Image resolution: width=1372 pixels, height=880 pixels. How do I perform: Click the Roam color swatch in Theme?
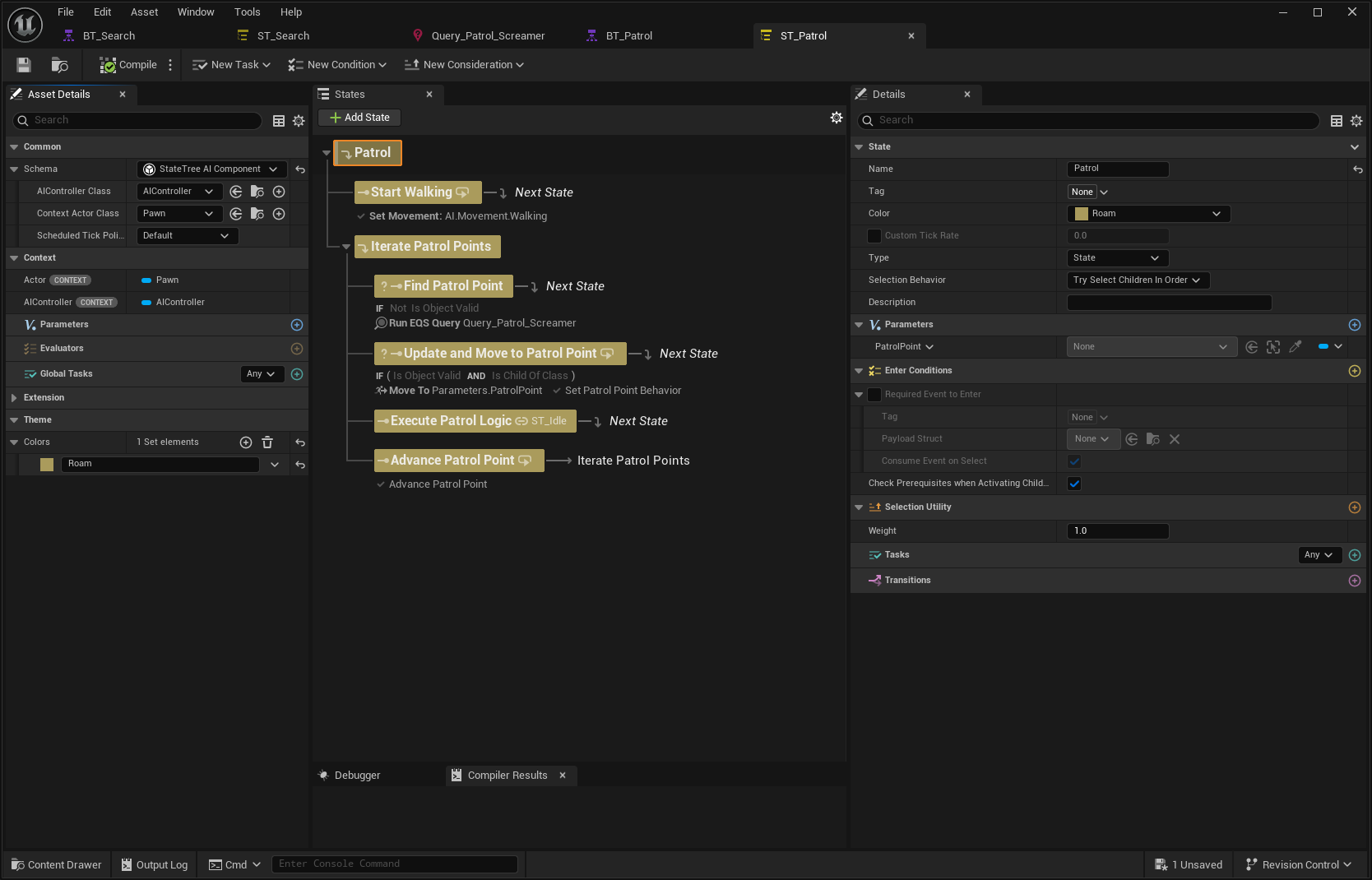tap(47, 465)
